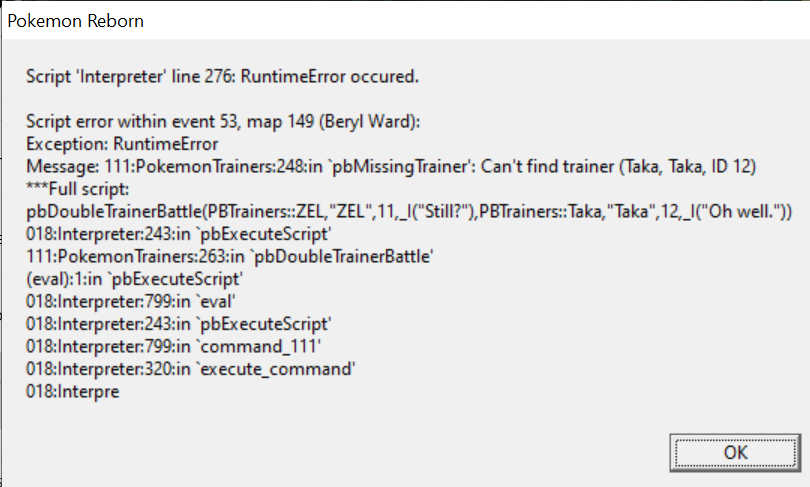Click the truncated '018:Interpre' last line
The height and width of the screenshot is (487, 810).
pyautogui.click(x=72, y=392)
